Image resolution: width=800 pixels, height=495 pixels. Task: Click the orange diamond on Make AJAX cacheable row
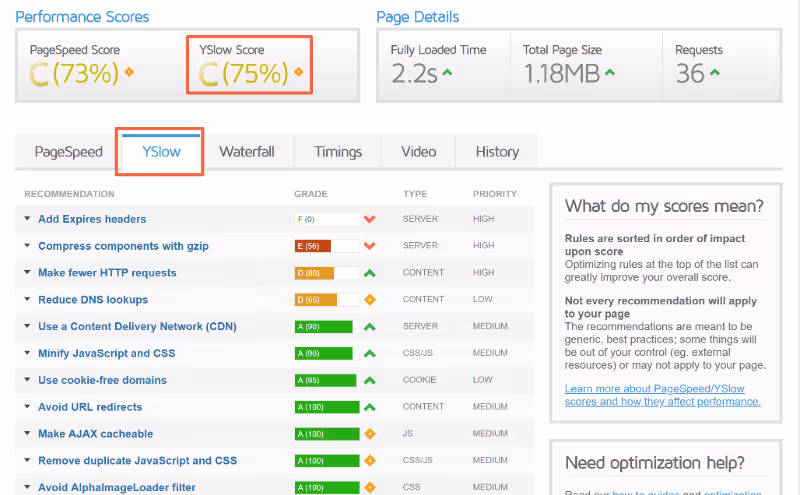(x=370, y=434)
